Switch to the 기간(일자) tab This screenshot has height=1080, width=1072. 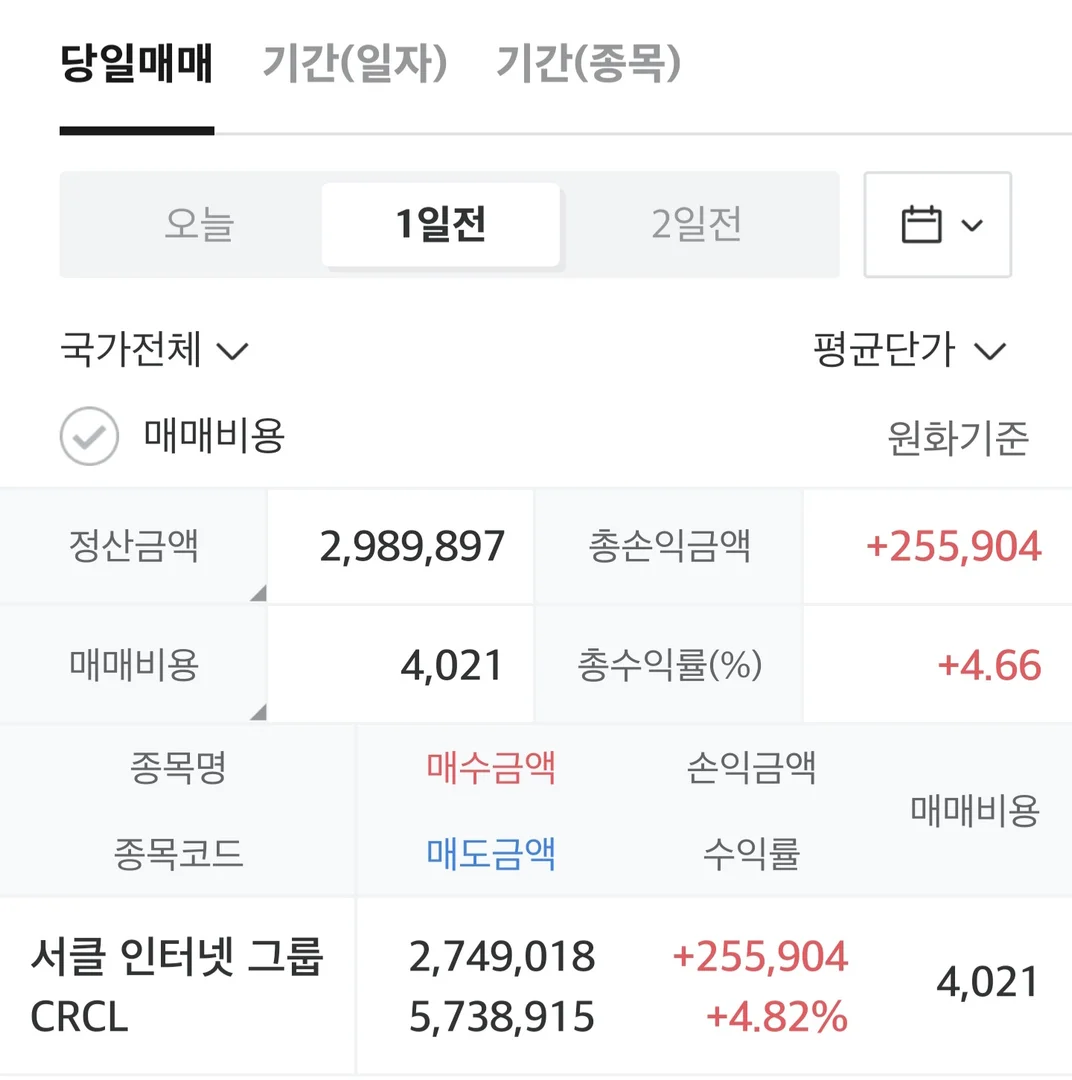pyautogui.click(x=355, y=66)
